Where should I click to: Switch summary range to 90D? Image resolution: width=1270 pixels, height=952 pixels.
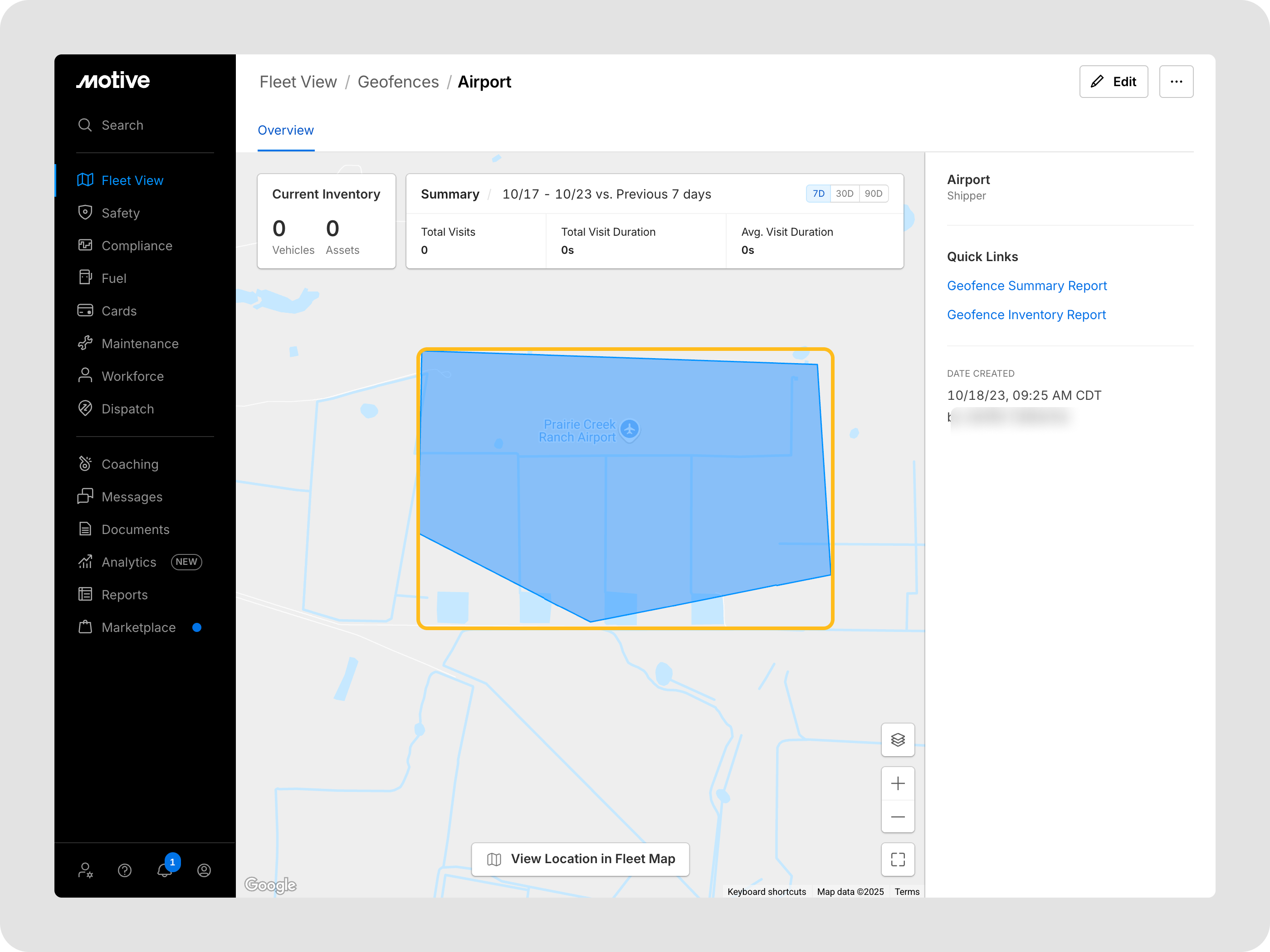point(873,194)
